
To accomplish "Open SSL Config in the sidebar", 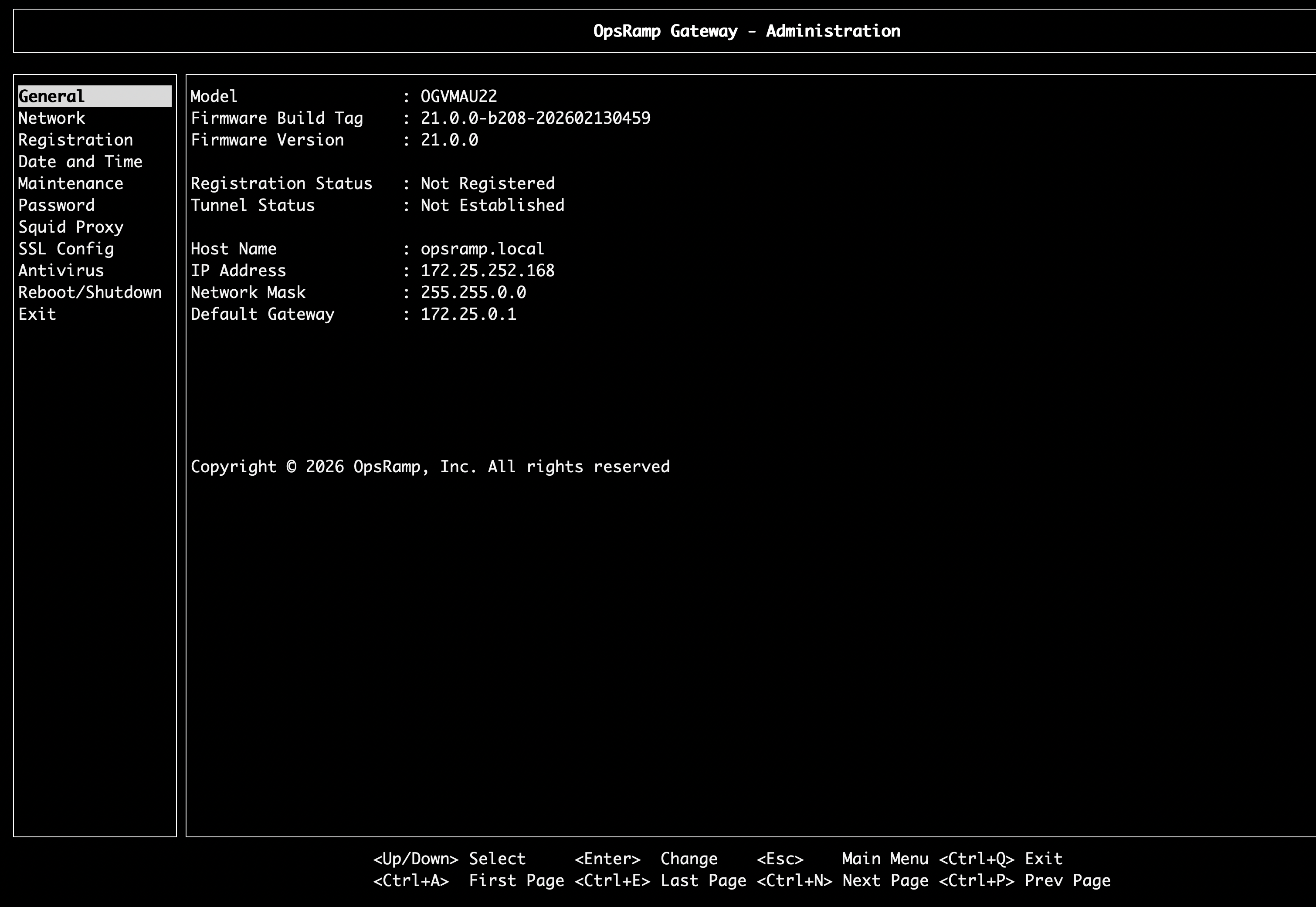I will coord(66,249).
